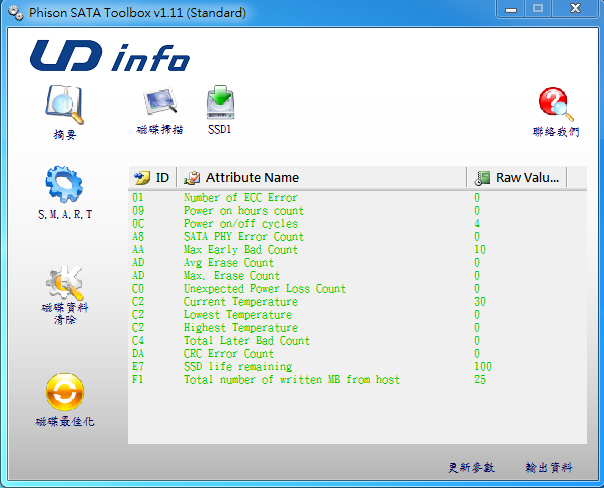Close the Phison SATA Toolbox window

pyautogui.click(x=575, y=8)
